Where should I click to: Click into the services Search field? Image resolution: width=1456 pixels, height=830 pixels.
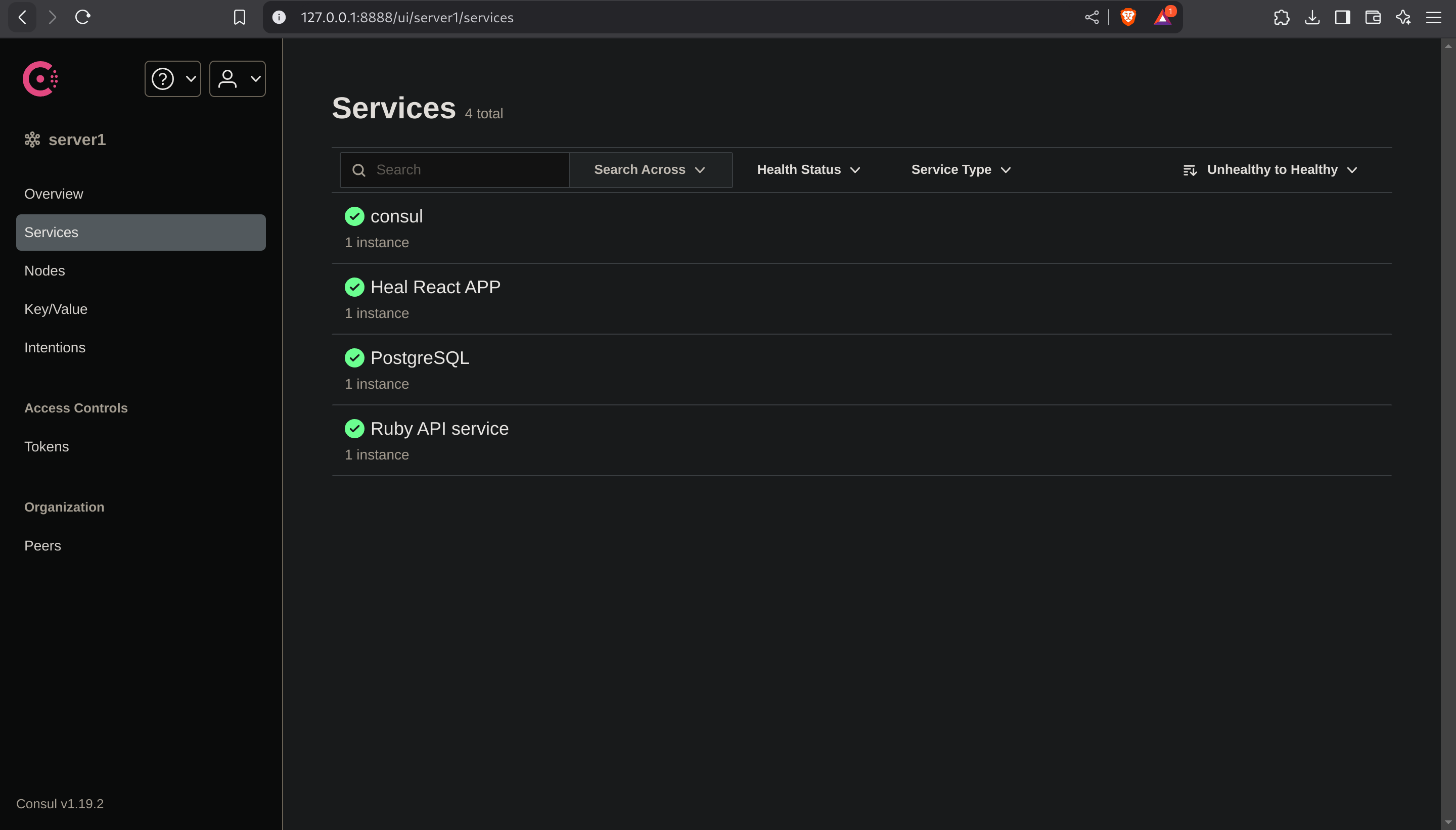454,170
